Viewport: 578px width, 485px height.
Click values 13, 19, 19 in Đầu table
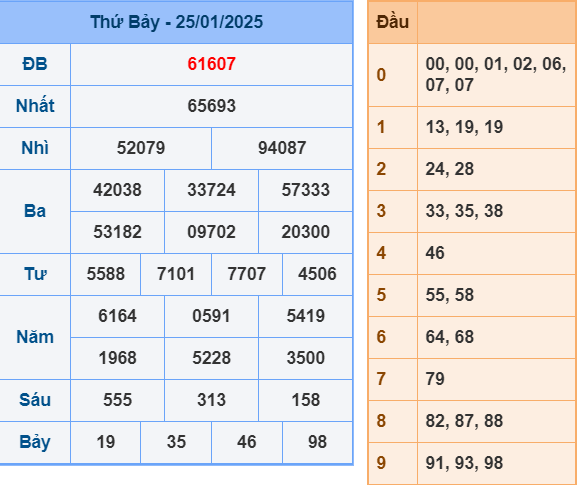coord(464,128)
